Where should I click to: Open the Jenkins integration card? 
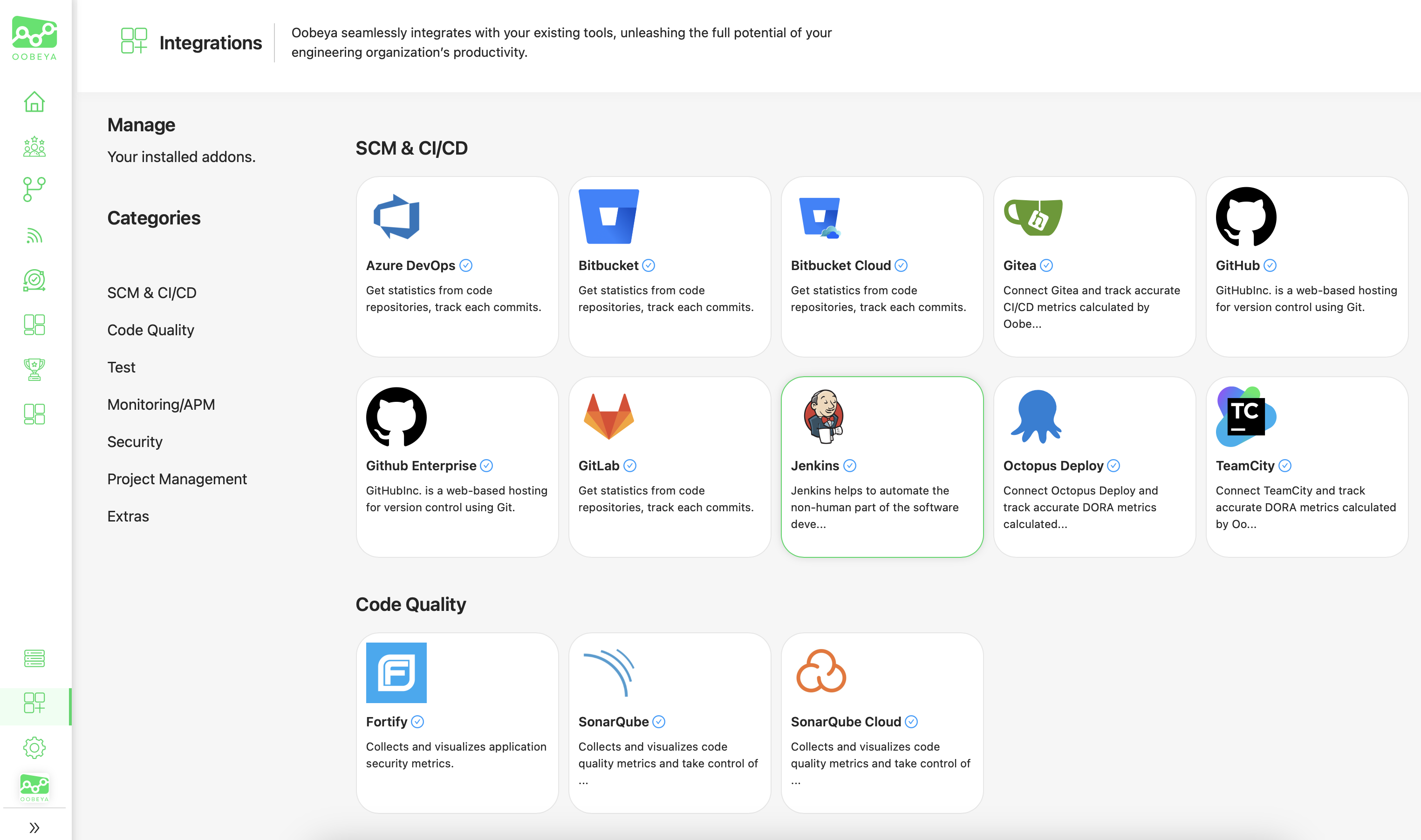click(881, 467)
